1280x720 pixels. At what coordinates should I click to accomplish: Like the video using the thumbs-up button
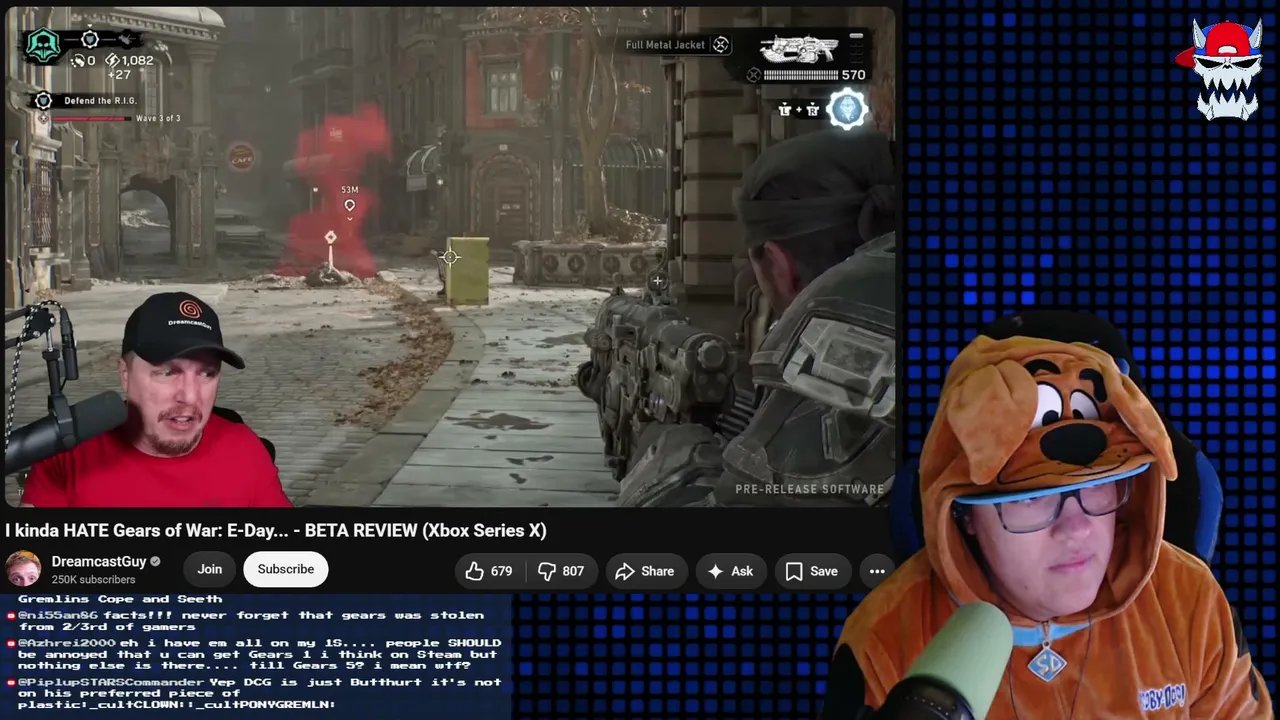pos(489,571)
